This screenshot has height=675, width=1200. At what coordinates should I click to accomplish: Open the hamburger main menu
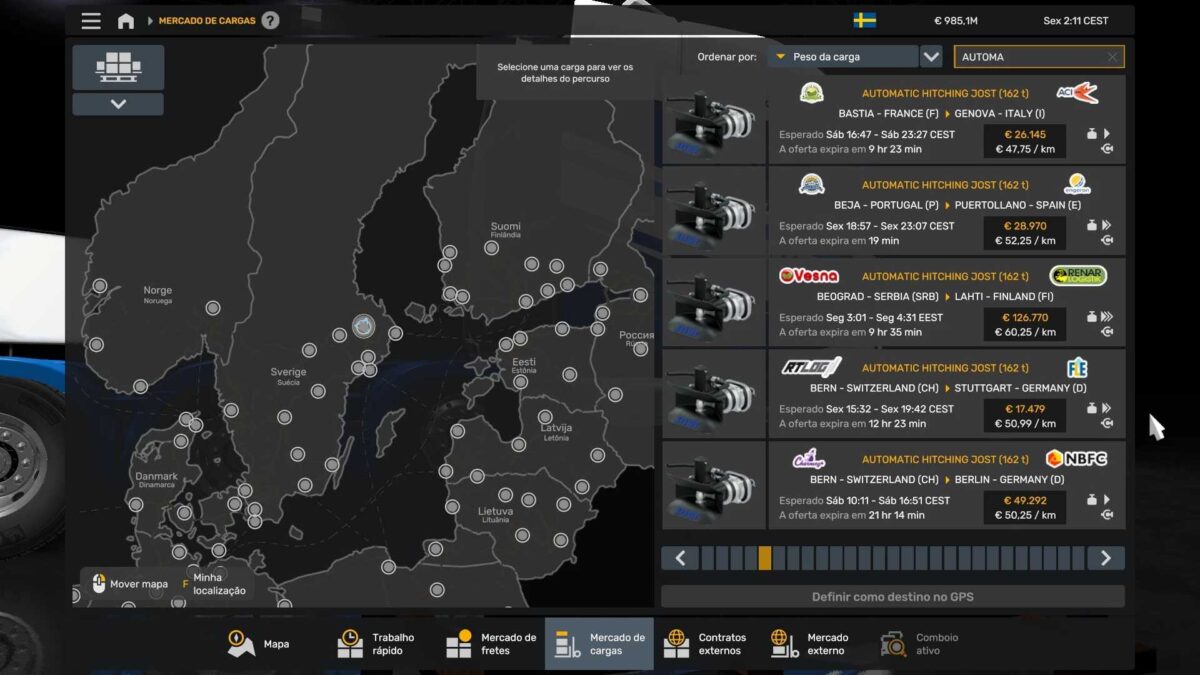[x=91, y=21]
